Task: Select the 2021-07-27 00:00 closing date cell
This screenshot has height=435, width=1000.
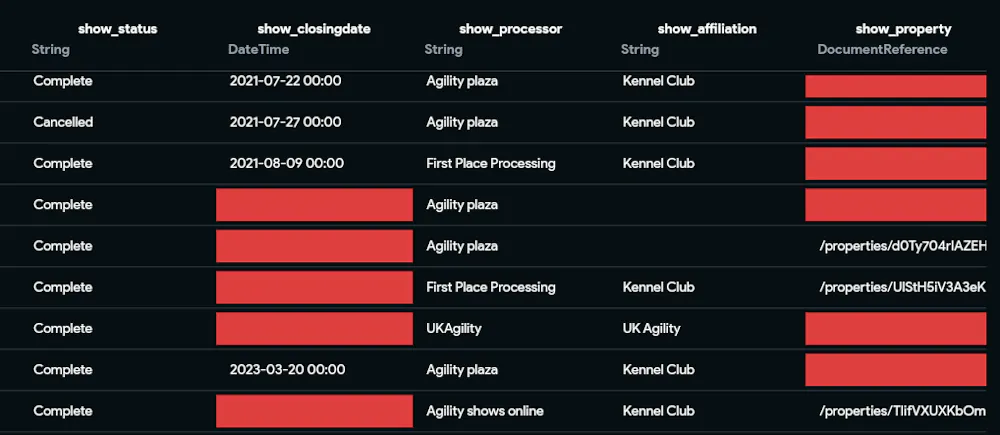Action: pos(285,122)
